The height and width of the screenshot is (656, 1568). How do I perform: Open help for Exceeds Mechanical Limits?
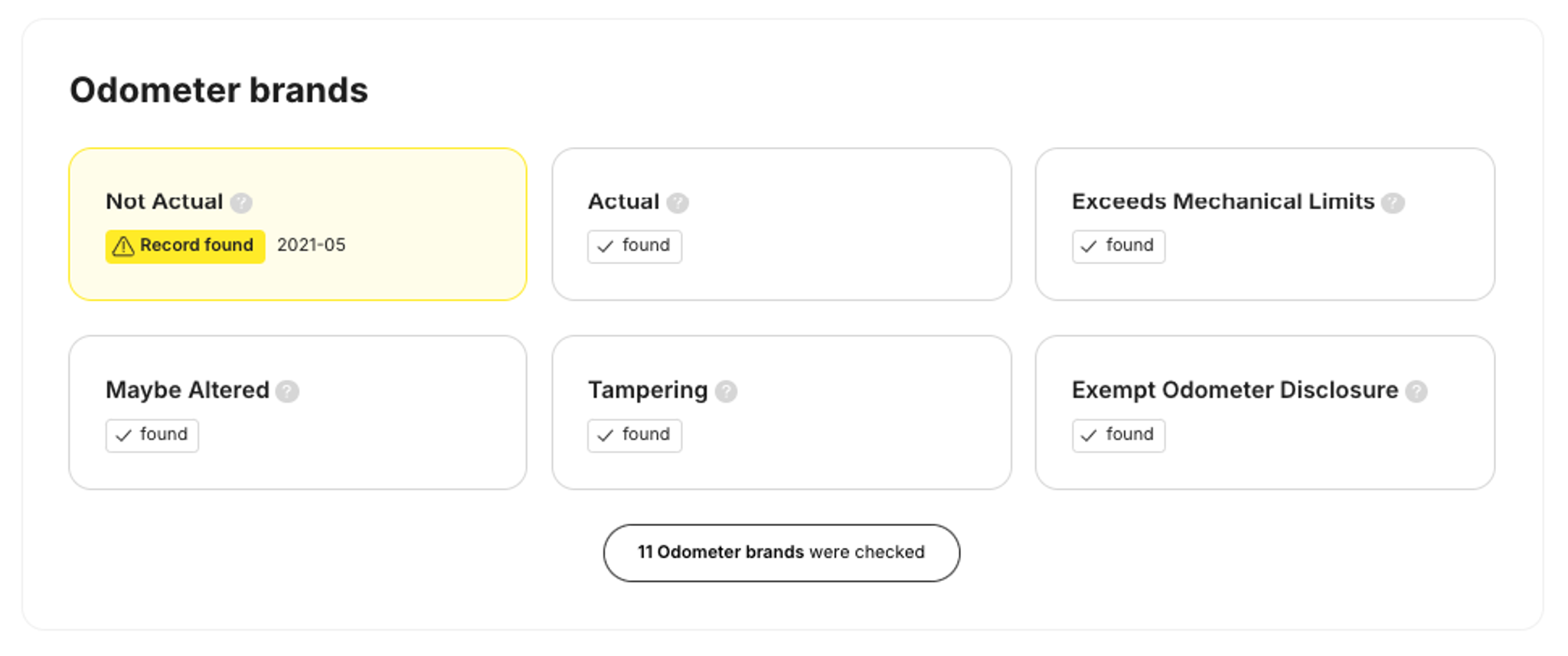(x=1393, y=203)
